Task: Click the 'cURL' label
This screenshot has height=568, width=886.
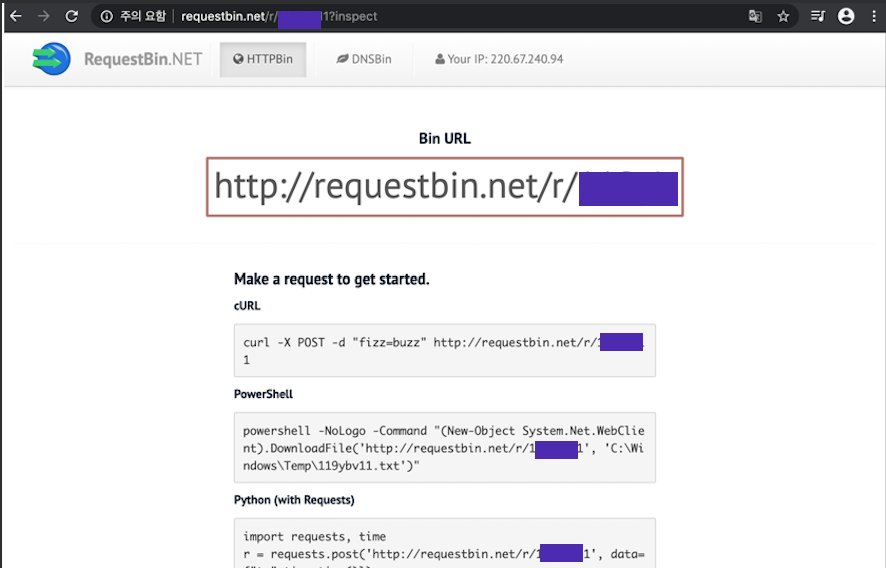Action: [x=247, y=306]
